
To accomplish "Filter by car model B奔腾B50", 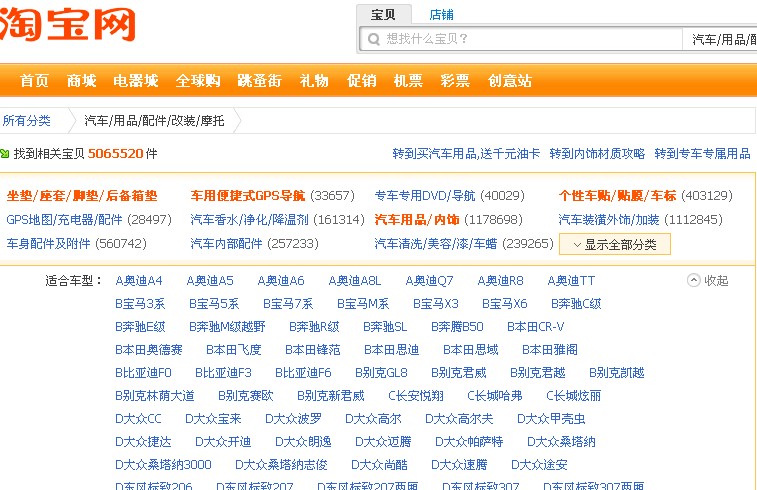I will click(457, 327).
